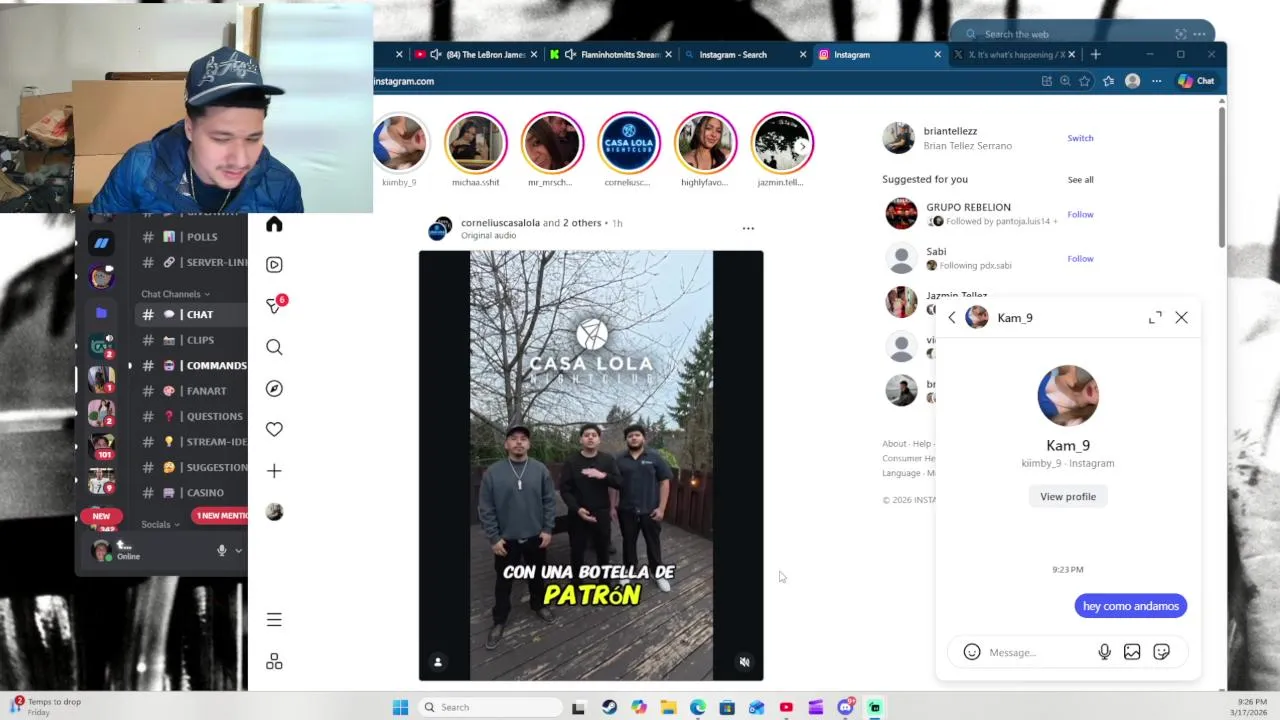Image resolution: width=1280 pixels, height=720 pixels.
Task: Open Discord mic options dropdown arrow
Action: (x=238, y=550)
